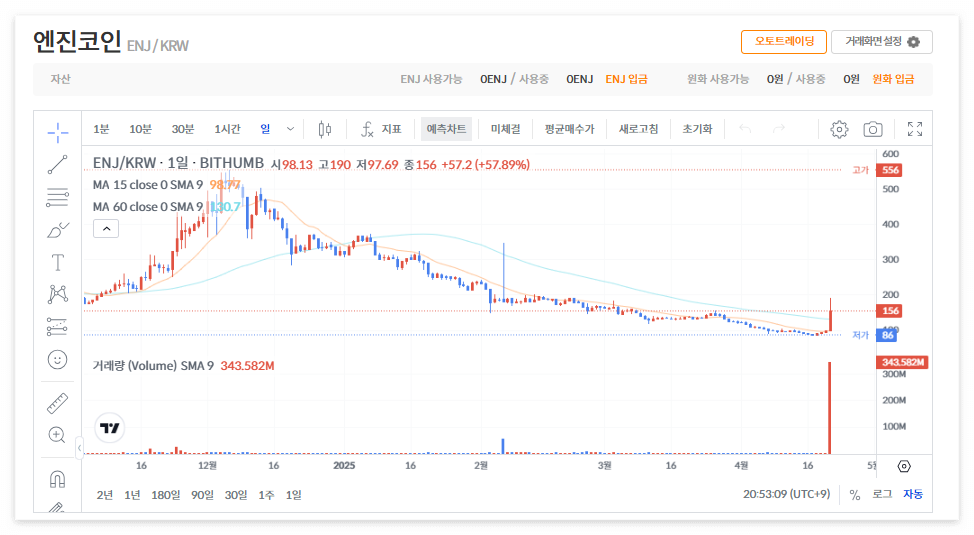The height and width of the screenshot is (535, 974).
Task: Click the ENJ 입금 deposit link
Action: coord(627,79)
